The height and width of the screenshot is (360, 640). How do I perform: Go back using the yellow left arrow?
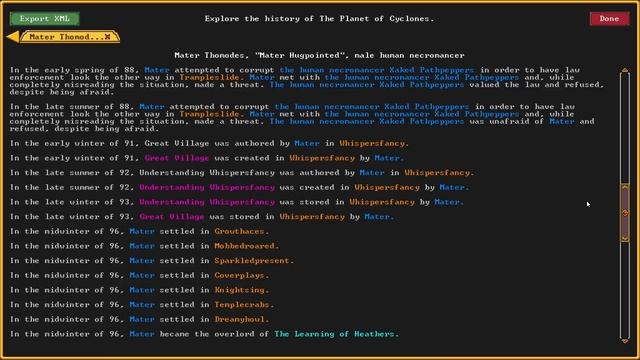(x=12, y=37)
